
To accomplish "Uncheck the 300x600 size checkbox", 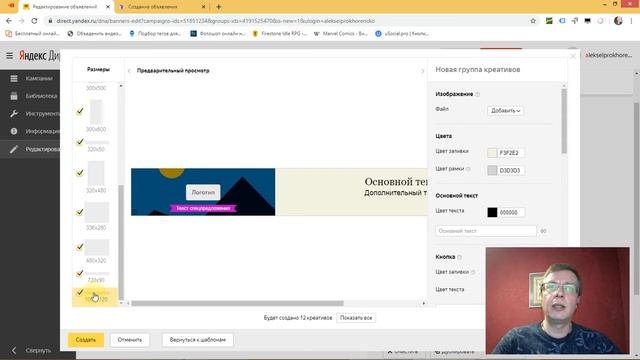I will pos(80,111).
